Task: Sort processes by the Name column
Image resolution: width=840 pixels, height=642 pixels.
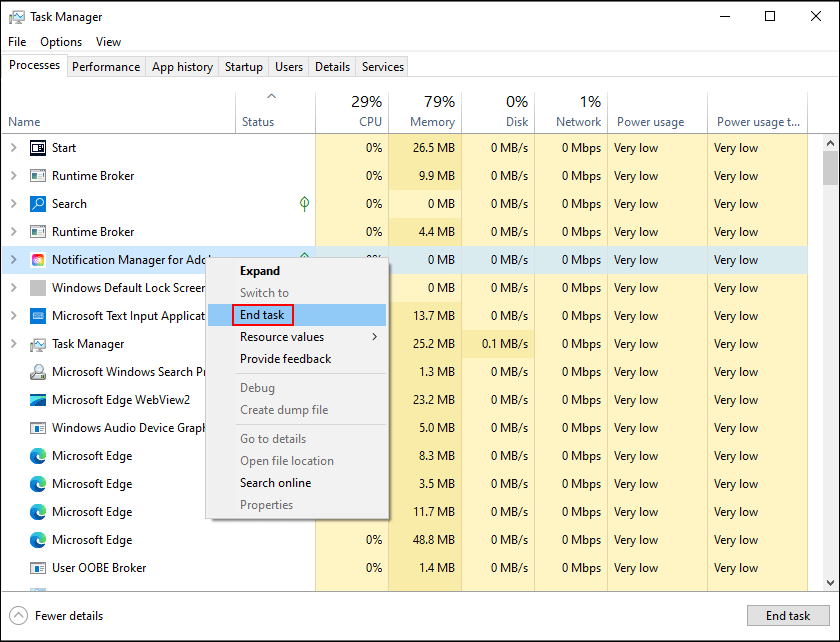Action: tap(119, 113)
